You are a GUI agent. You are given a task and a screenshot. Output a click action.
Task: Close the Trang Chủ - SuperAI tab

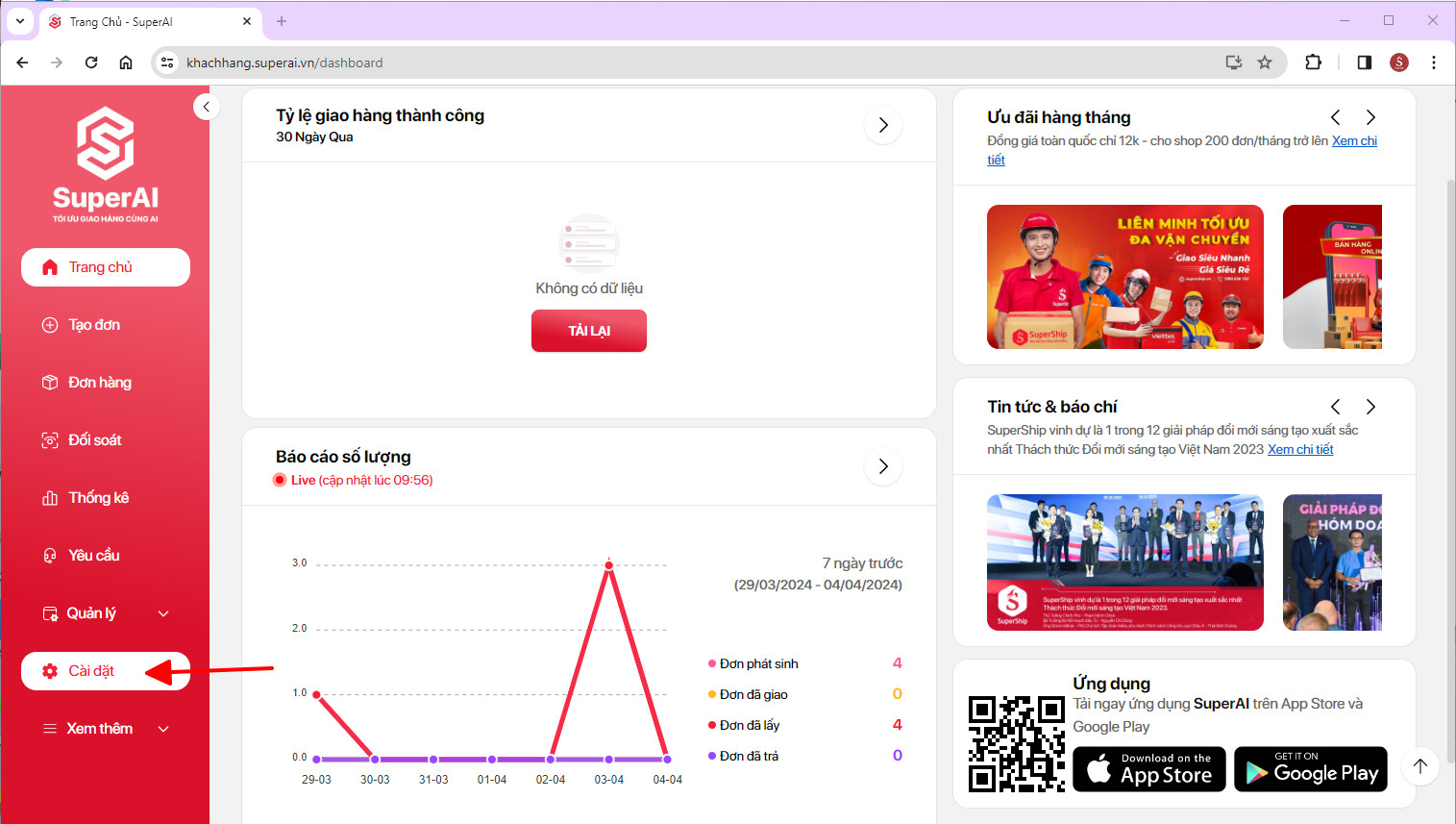point(247,21)
